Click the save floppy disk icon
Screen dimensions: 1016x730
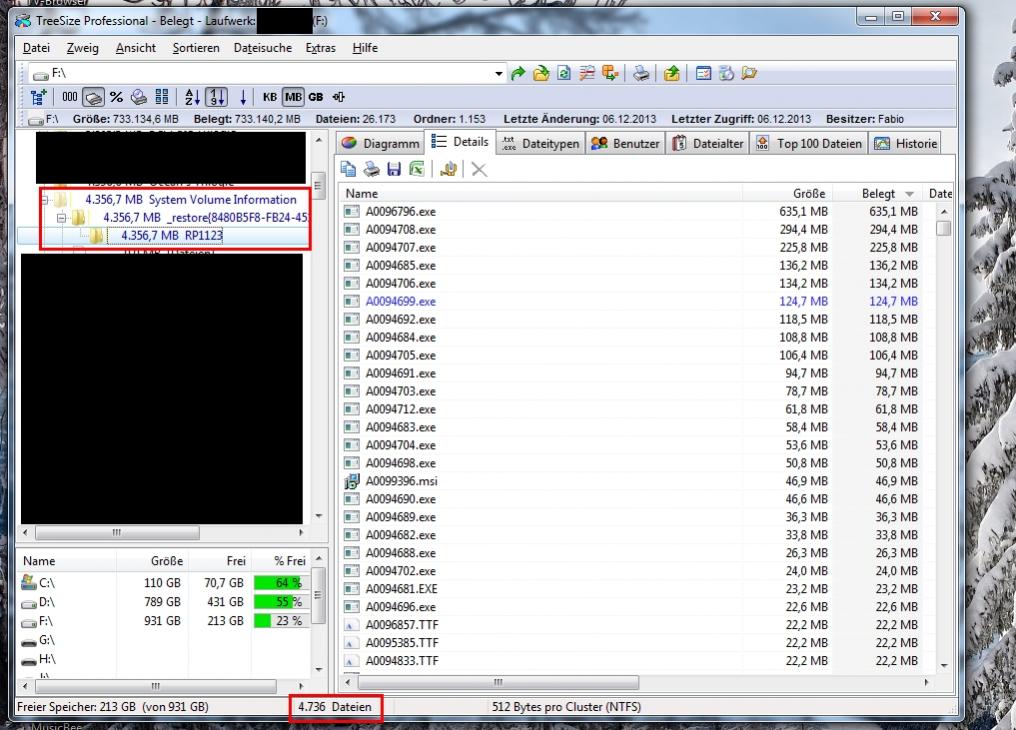(x=393, y=169)
